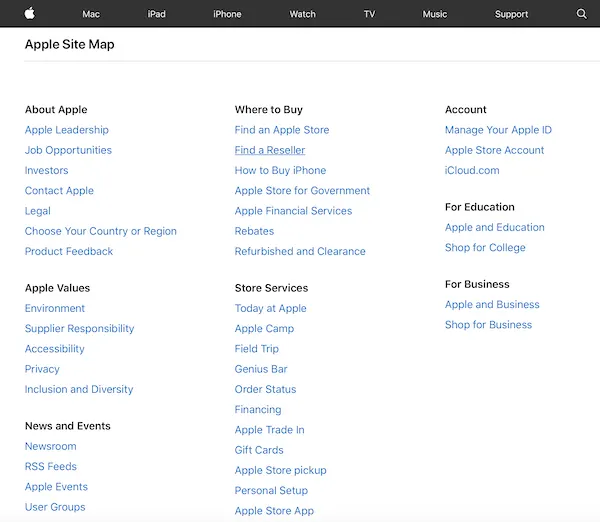The height and width of the screenshot is (522, 600).
Task: Visit the Today at Apple link
Action: pos(271,308)
